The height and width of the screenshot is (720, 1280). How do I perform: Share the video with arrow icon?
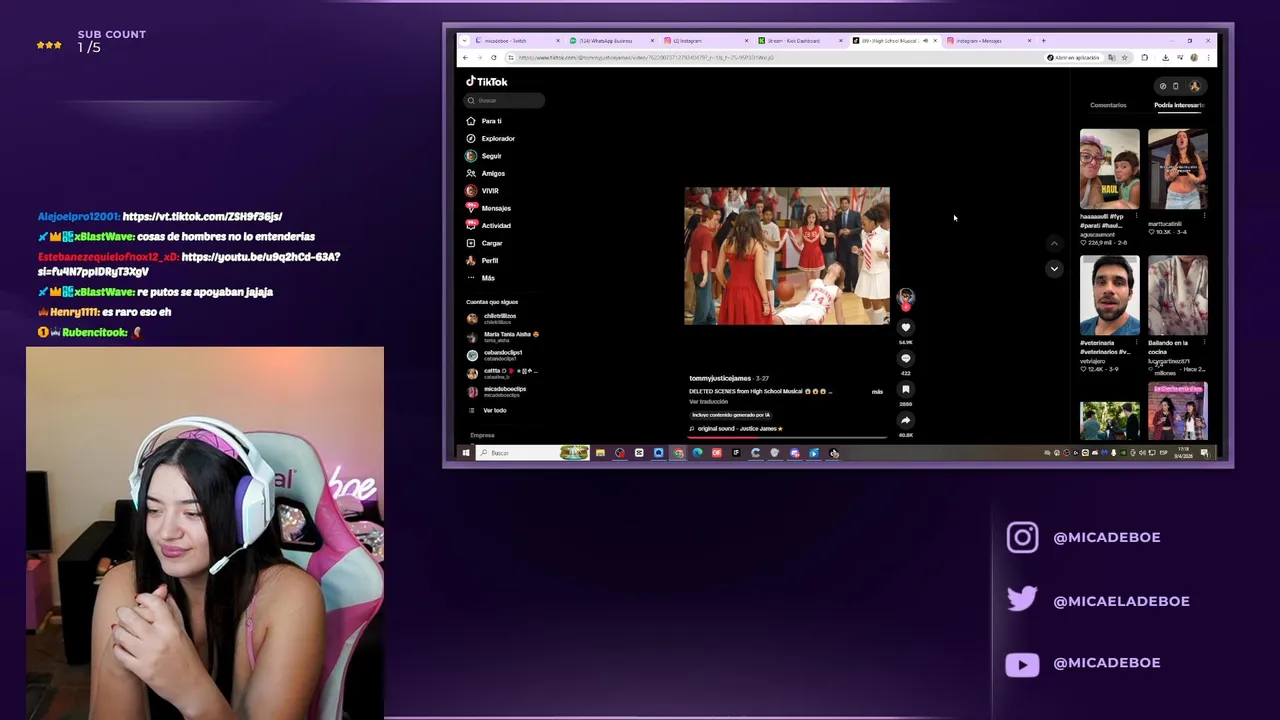click(x=906, y=421)
